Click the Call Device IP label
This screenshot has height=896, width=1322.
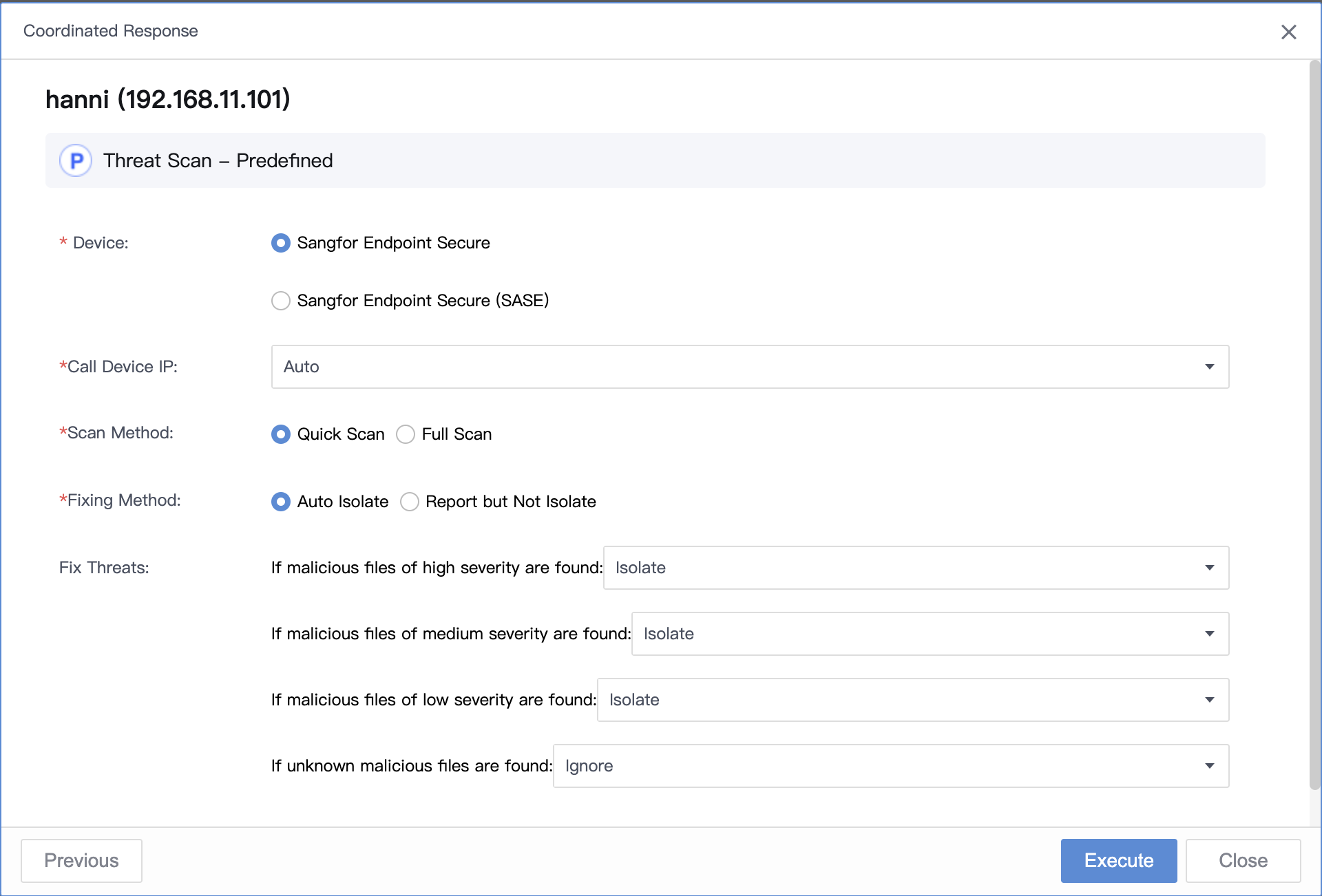click(x=118, y=367)
